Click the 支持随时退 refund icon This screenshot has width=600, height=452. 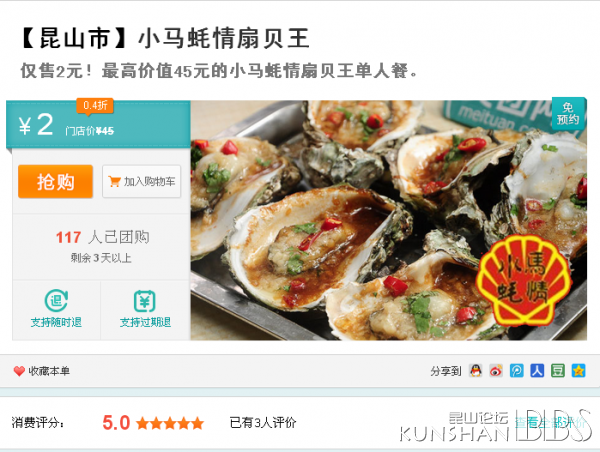56,301
